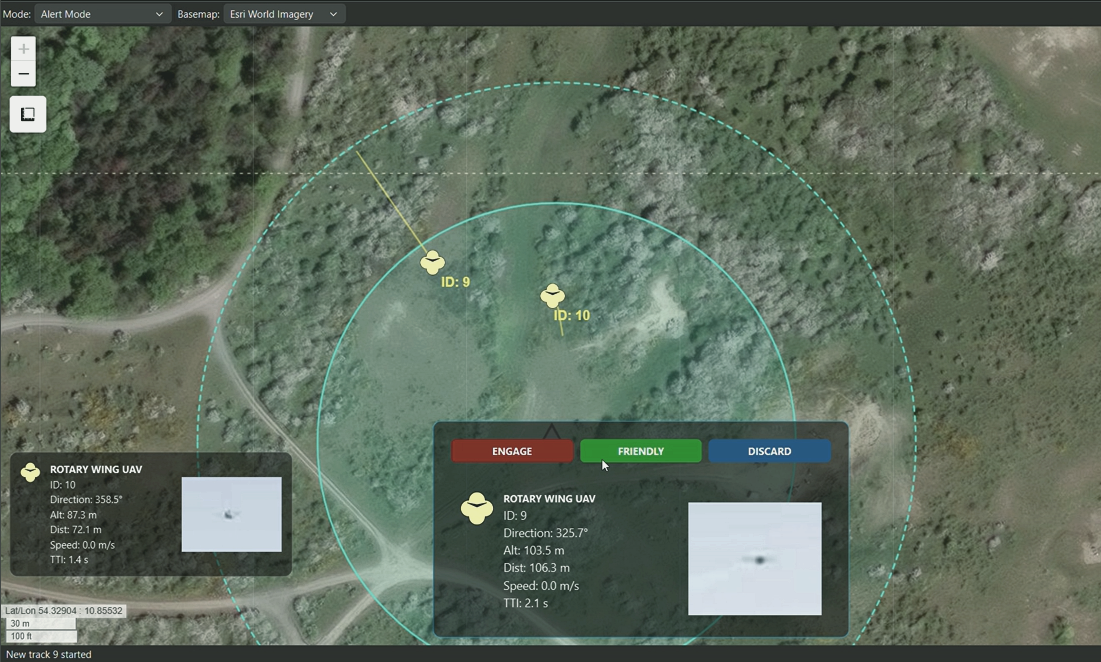
Task: Click the rotary wing UAV icon in the ID 10 card
Action: [30, 472]
